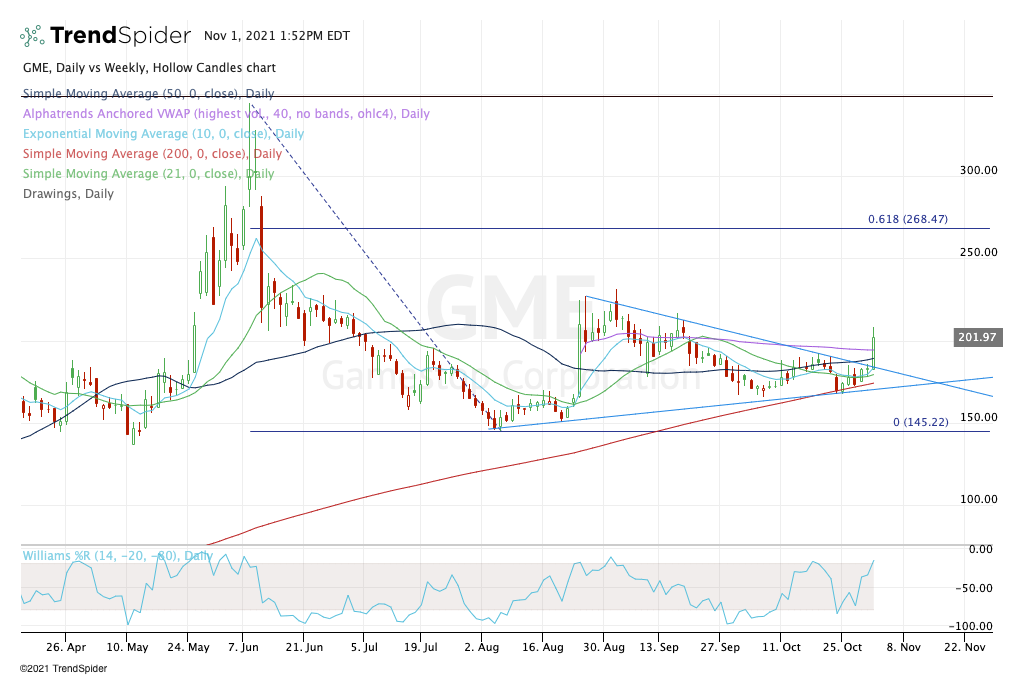
Task: Click the 0.618 (268.47) Fibonacci label
Action: click(908, 219)
